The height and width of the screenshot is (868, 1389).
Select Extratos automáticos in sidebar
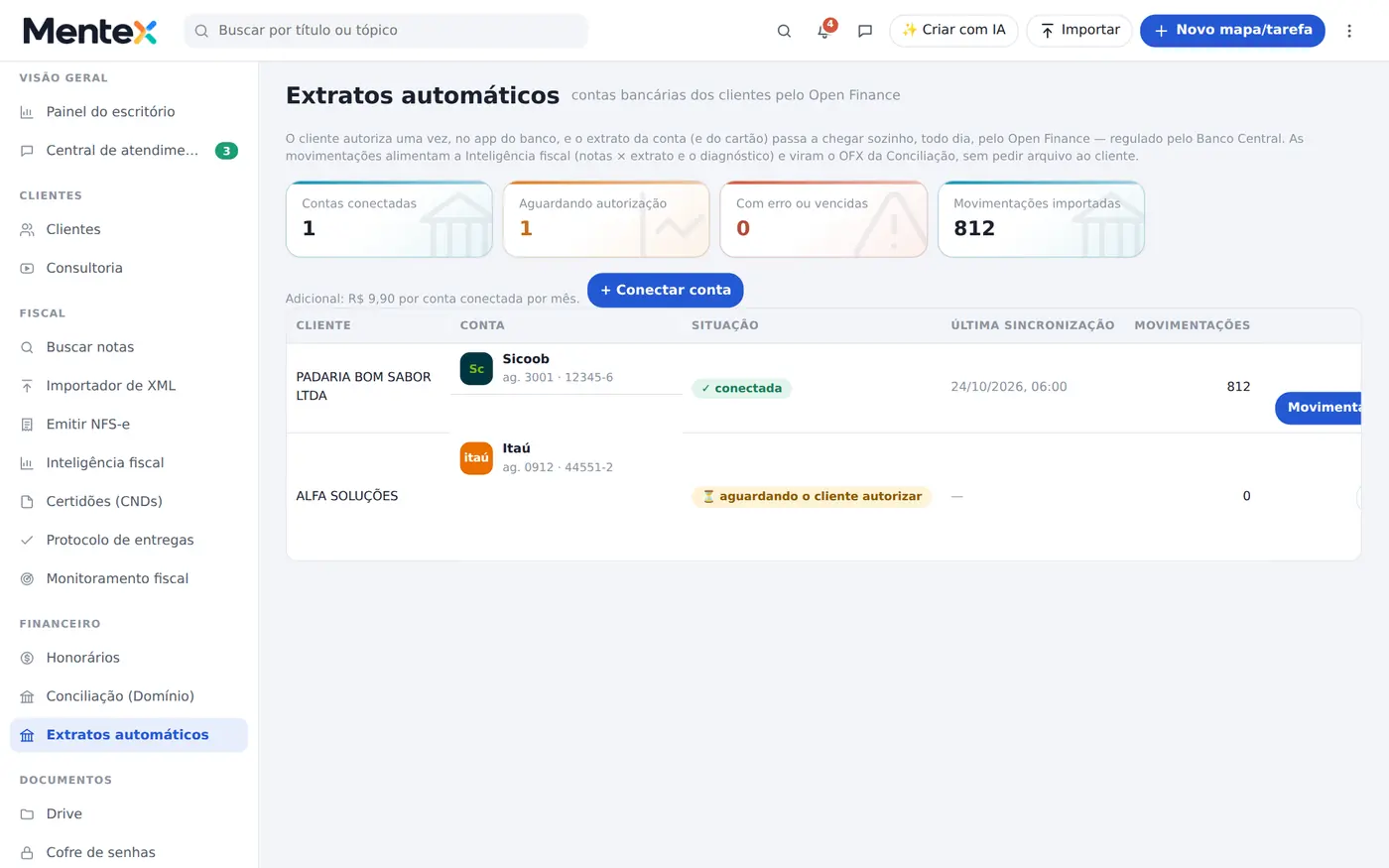(129, 735)
